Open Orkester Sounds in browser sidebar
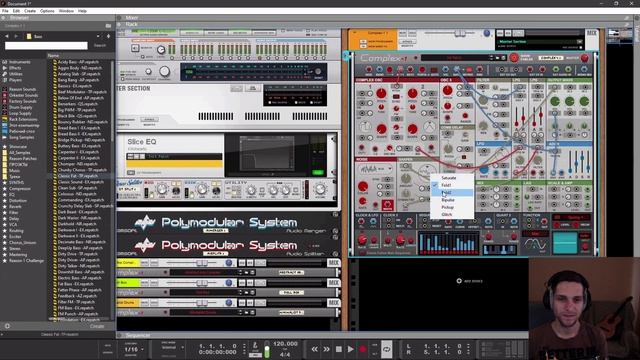 (23, 95)
